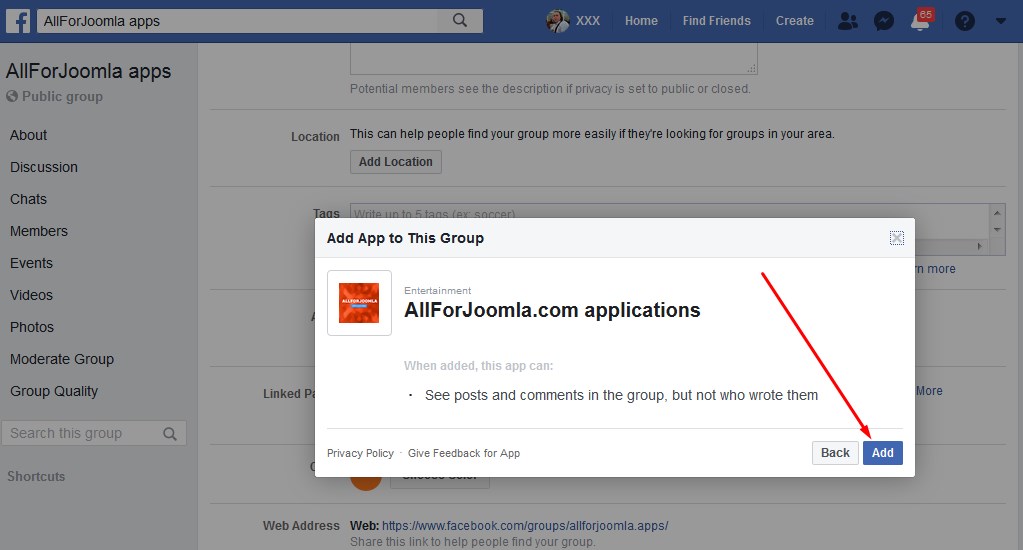Open the notifications bell icon
The width and height of the screenshot is (1023, 550).
tap(921, 22)
